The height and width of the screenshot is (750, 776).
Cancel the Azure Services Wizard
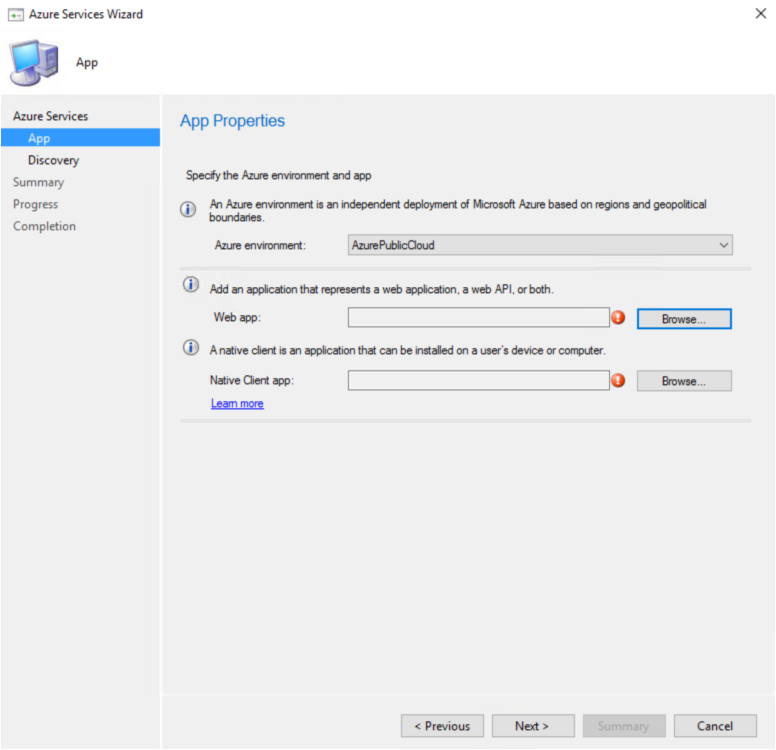tap(715, 726)
